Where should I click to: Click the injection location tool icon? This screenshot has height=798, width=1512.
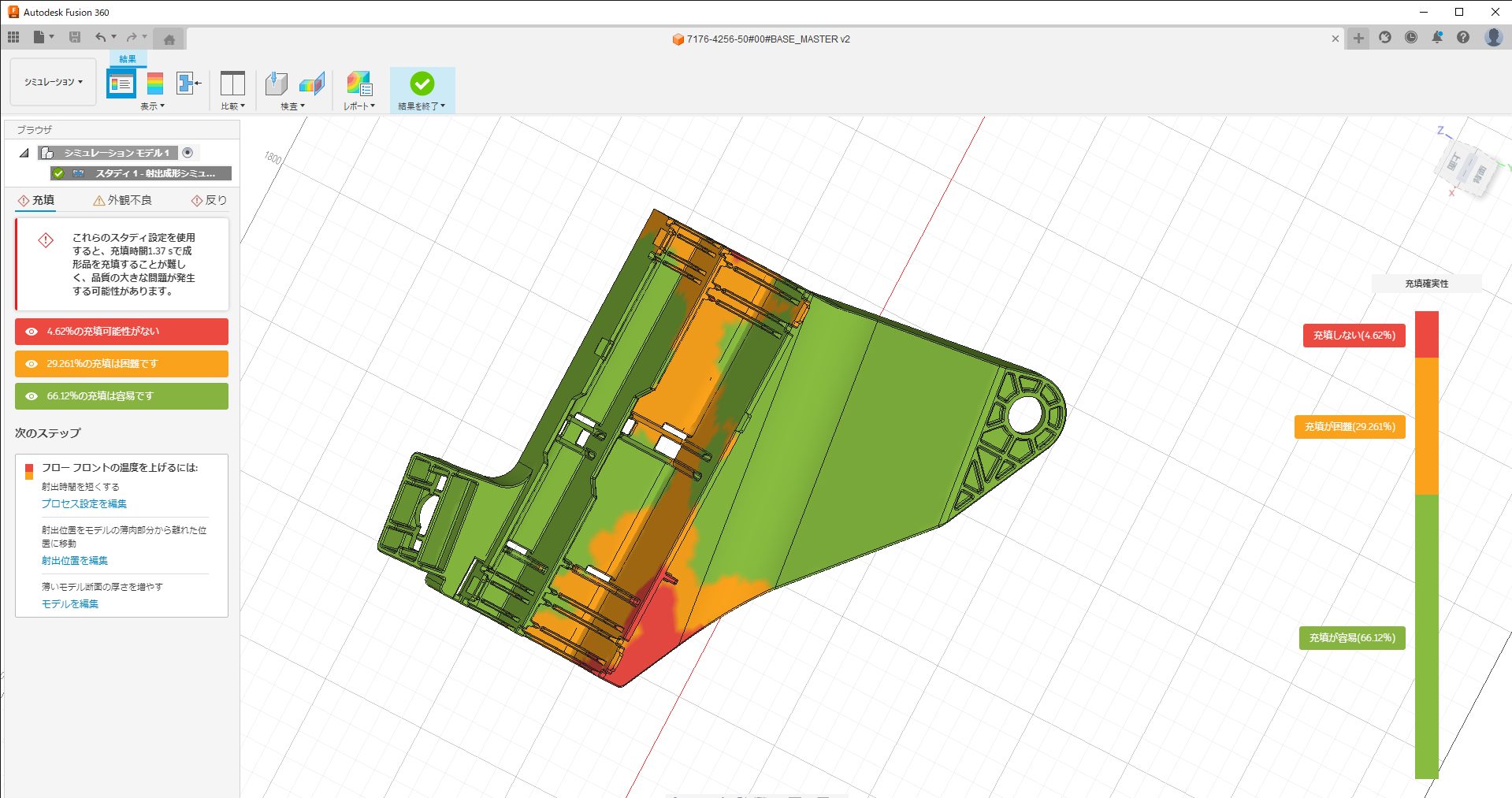click(x=188, y=84)
